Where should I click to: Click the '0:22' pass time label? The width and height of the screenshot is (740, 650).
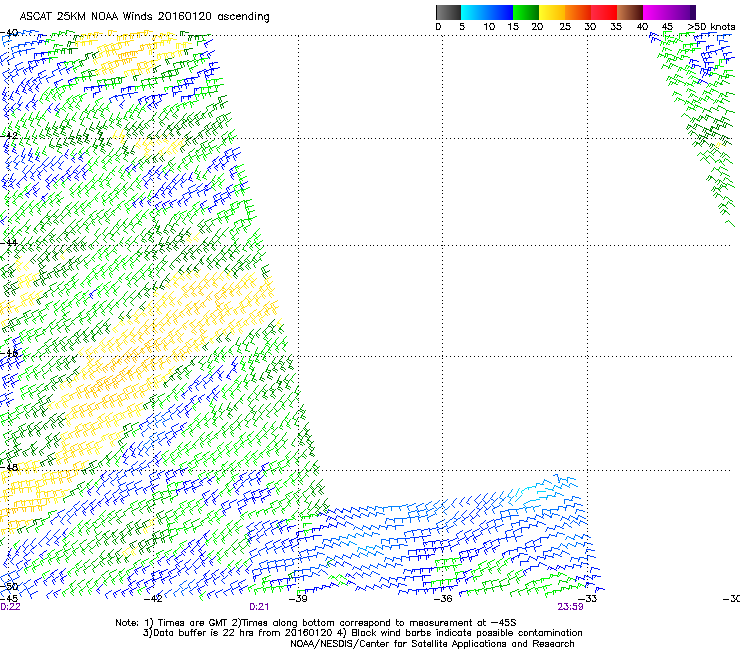pyautogui.click(x=10, y=607)
